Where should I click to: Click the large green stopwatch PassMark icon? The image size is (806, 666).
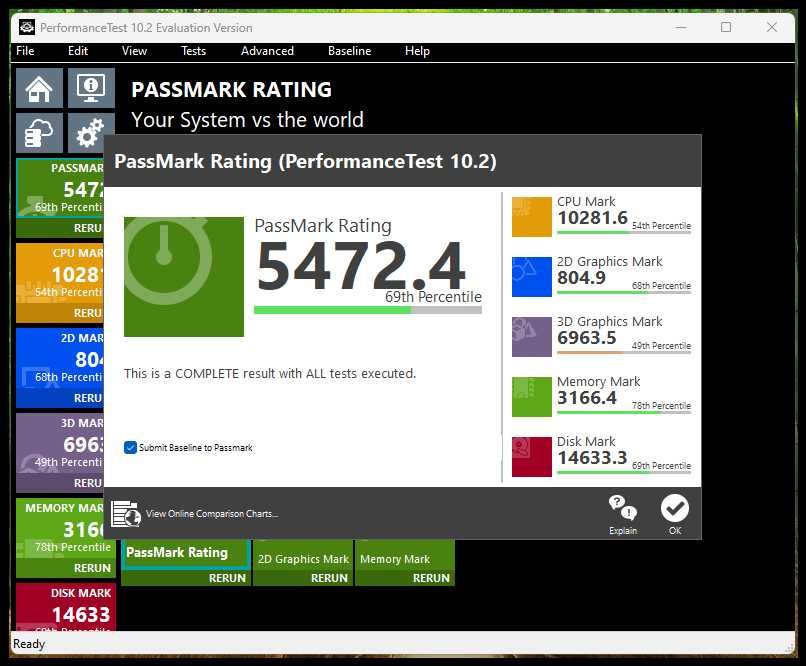pyautogui.click(x=184, y=277)
